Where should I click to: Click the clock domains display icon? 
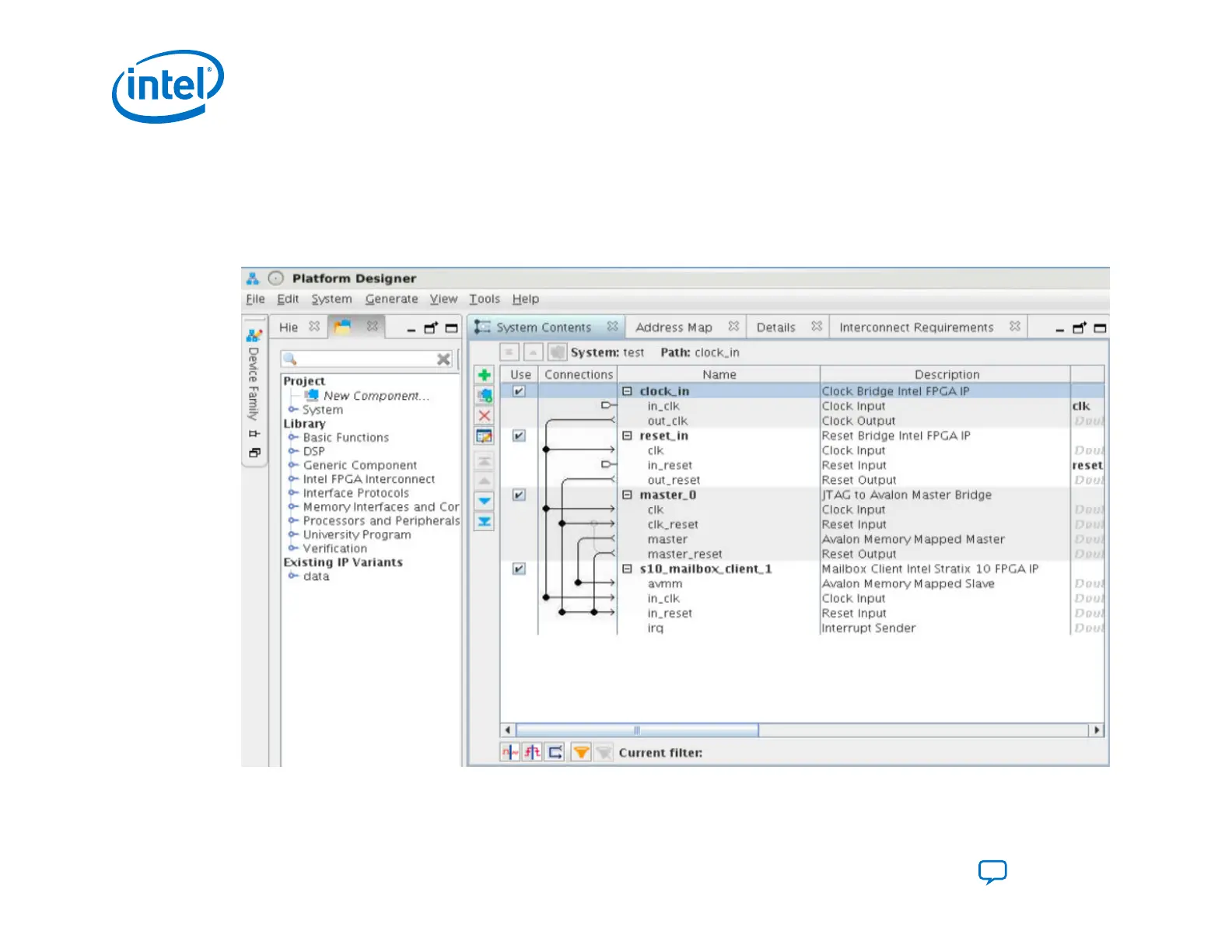click(510, 752)
